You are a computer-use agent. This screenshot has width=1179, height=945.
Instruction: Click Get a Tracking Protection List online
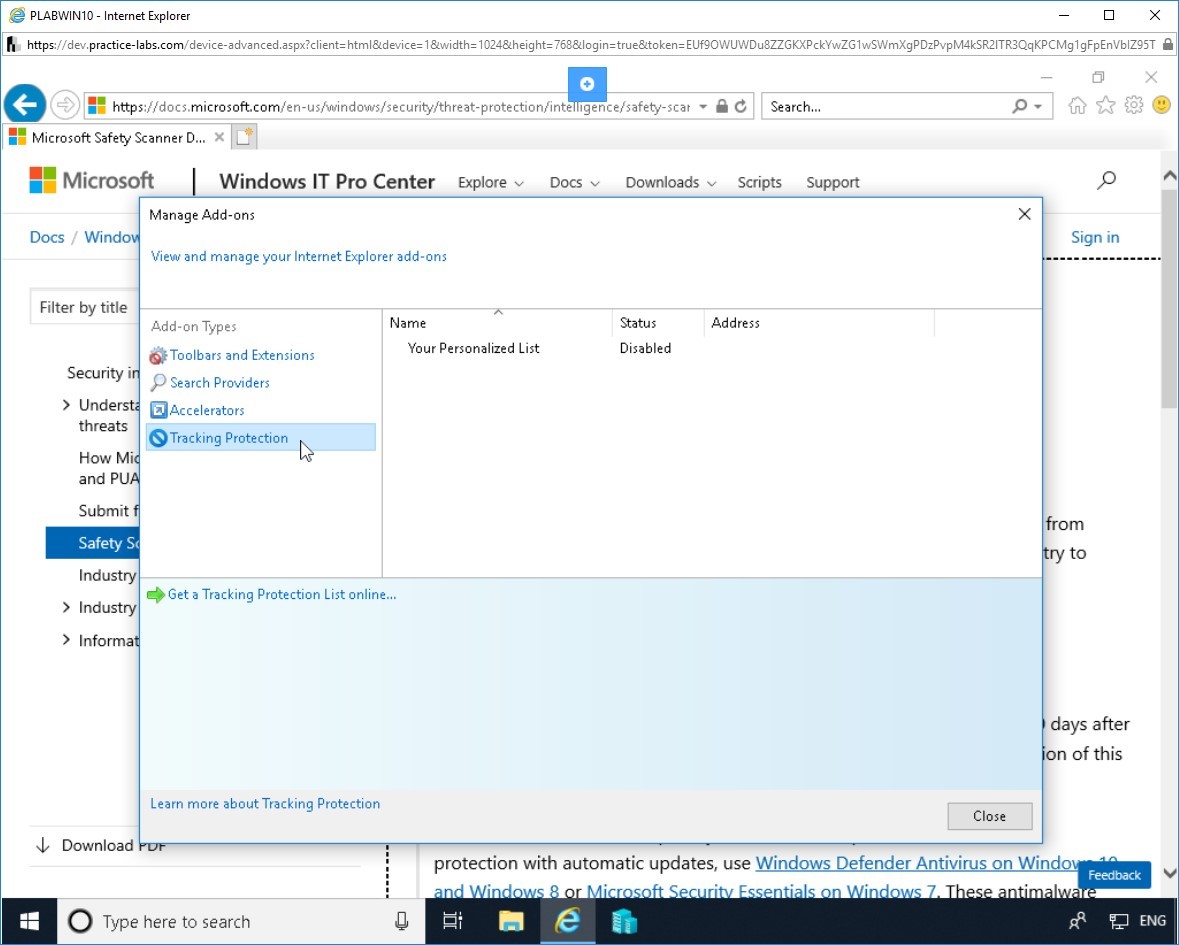282,594
